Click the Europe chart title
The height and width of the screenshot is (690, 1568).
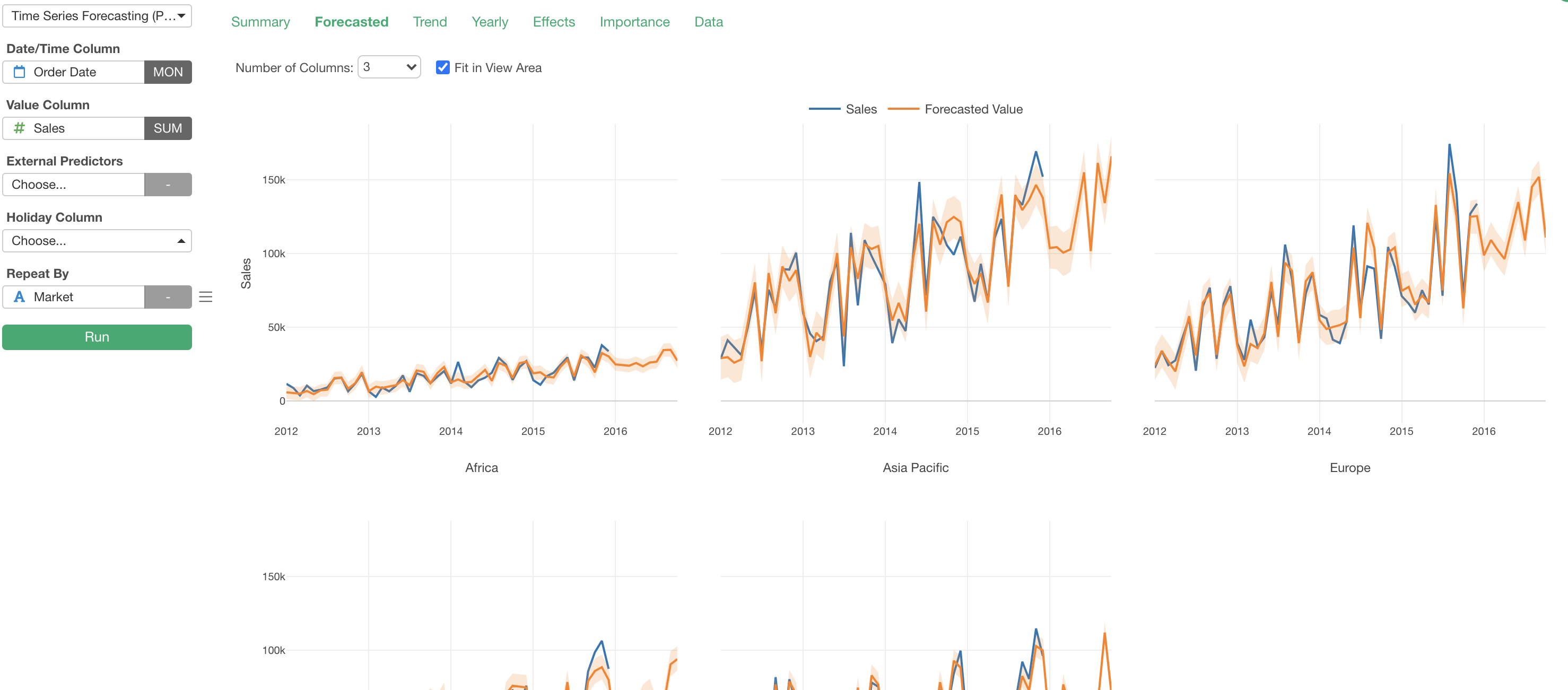click(1349, 467)
